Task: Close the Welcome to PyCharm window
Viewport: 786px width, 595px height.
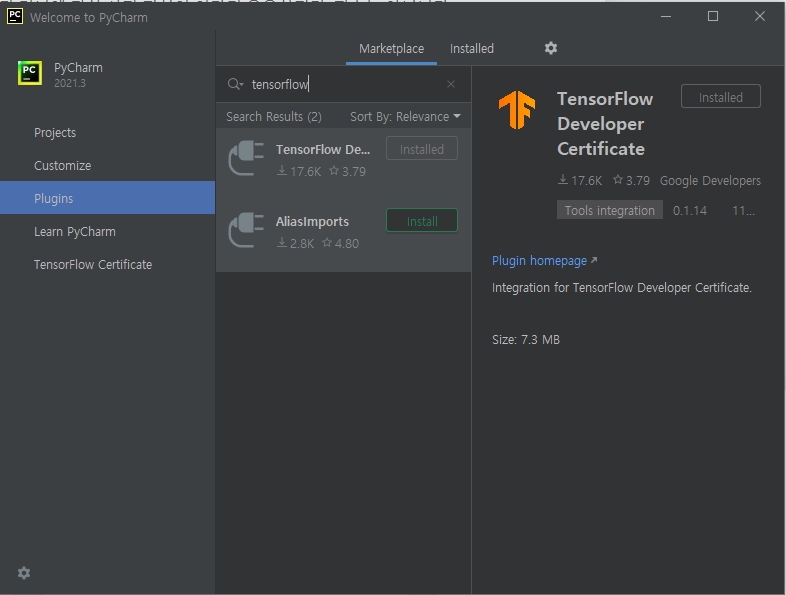Action: point(760,17)
